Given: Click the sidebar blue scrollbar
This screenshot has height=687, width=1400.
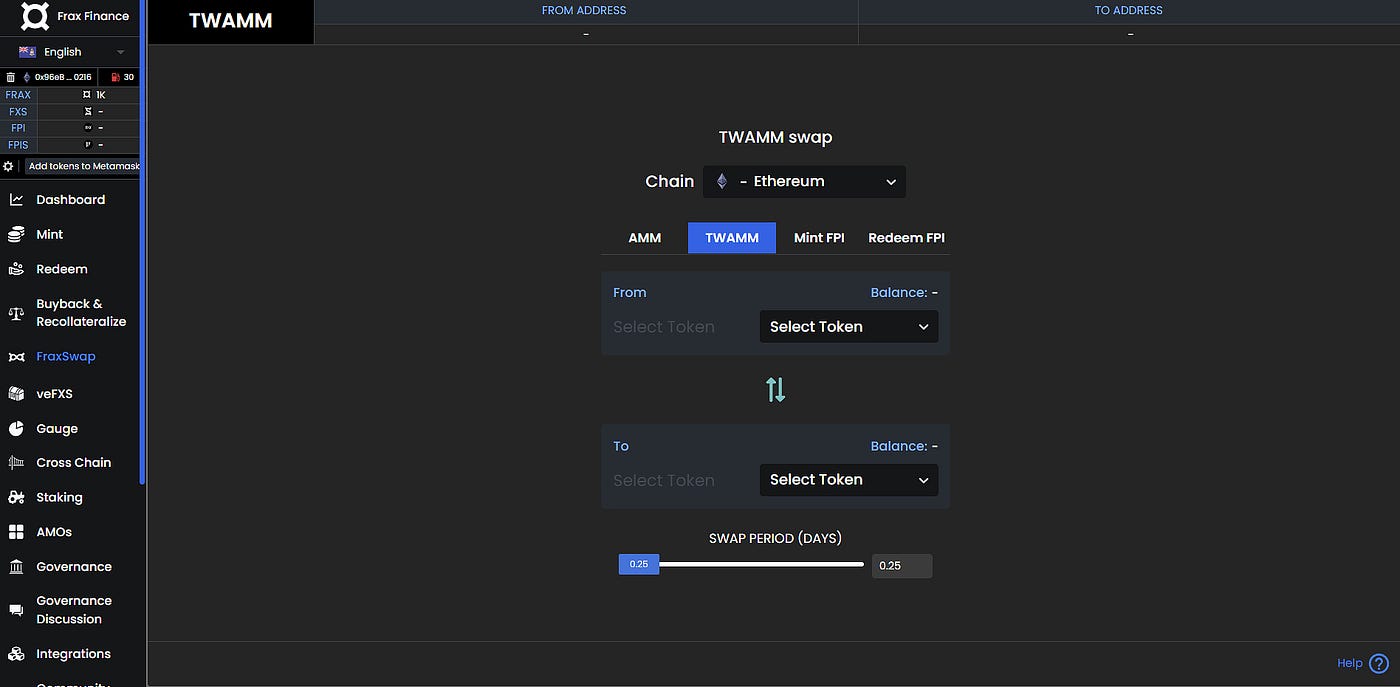Looking at the screenshot, I should (143, 242).
